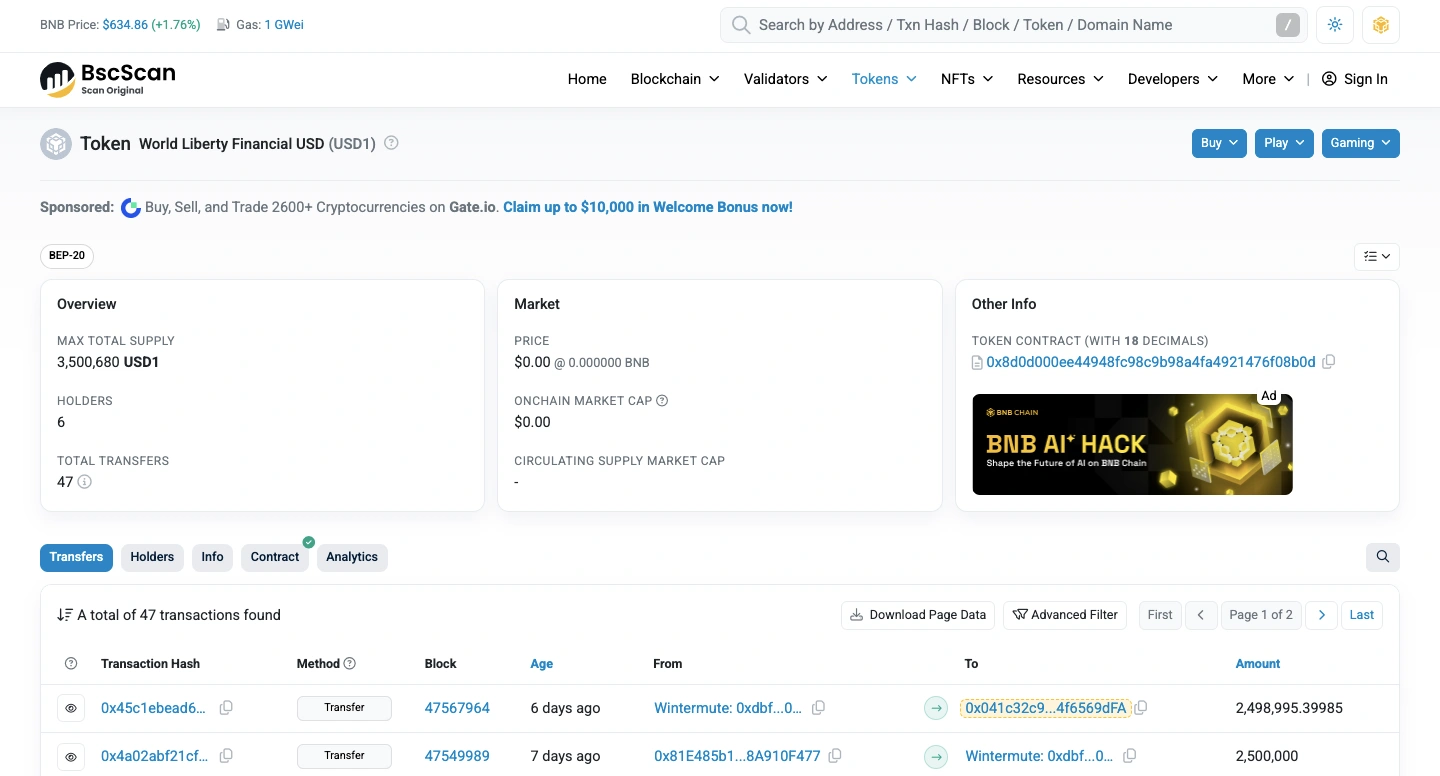The image size is (1440, 776).
Task: Copy the Wintermute to-address in second row
Action: 1129,756
